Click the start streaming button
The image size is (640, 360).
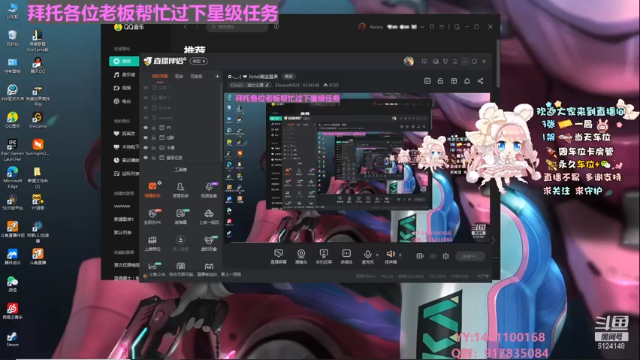[470, 256]
